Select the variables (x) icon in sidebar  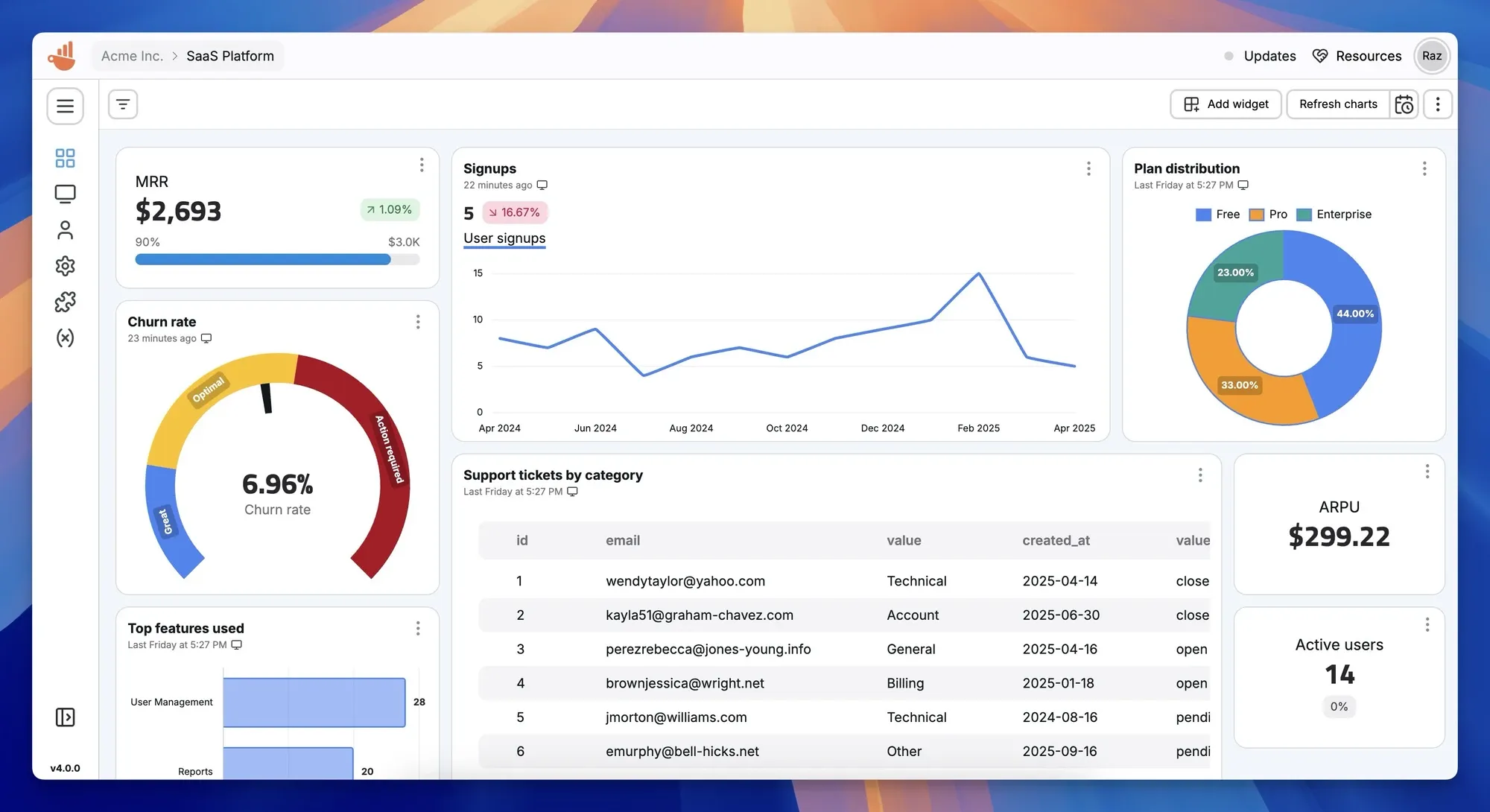[x=65, y=337]
